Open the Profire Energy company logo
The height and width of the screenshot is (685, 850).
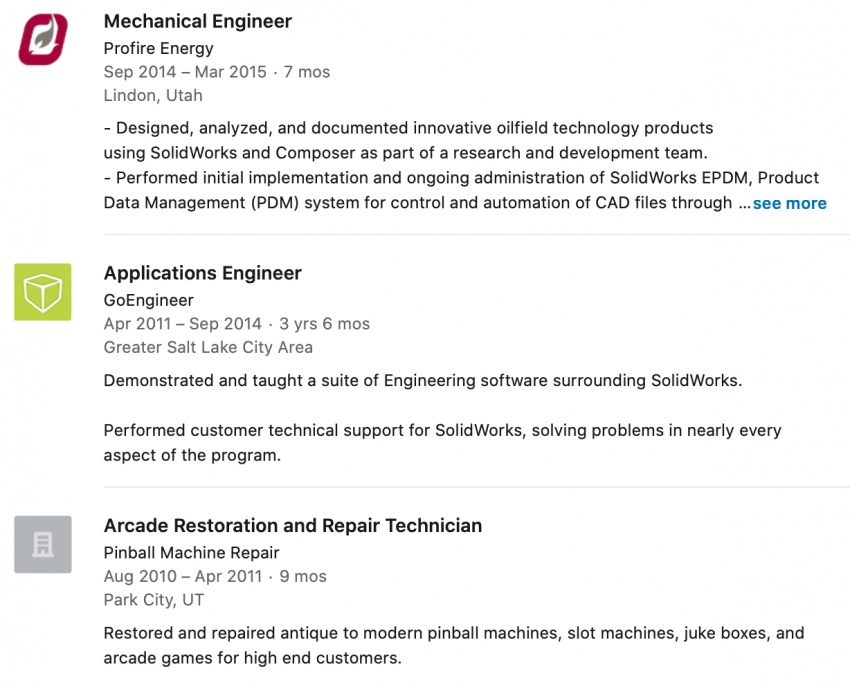pyautogui.click(x=43, y=40)
